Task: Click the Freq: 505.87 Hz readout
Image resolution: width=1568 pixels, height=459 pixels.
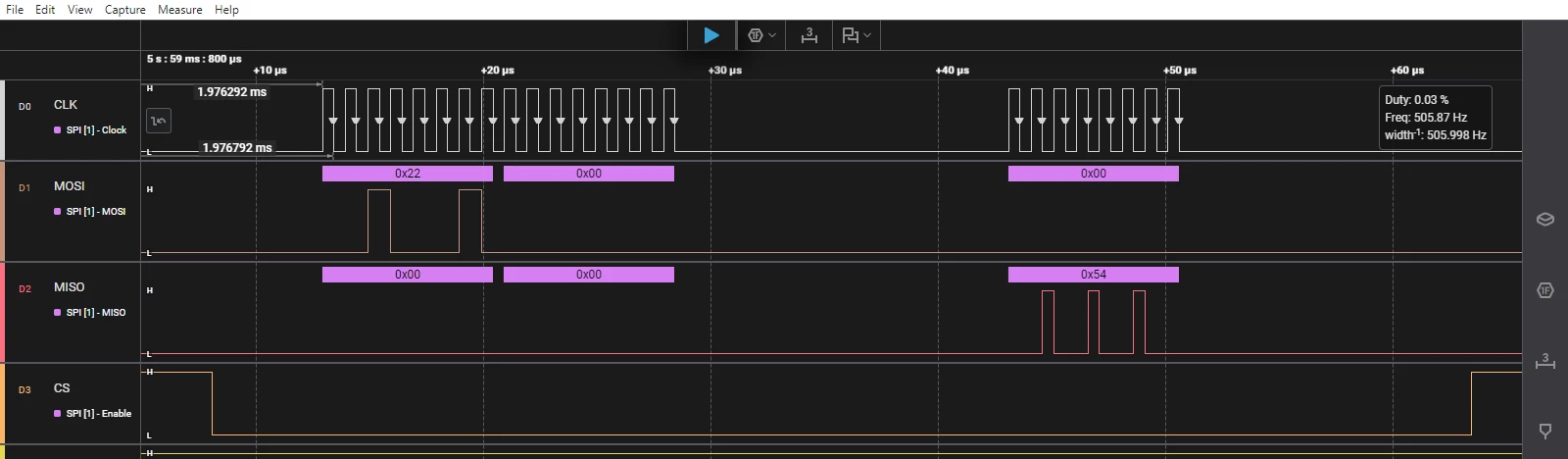Action: (1426, 118)
